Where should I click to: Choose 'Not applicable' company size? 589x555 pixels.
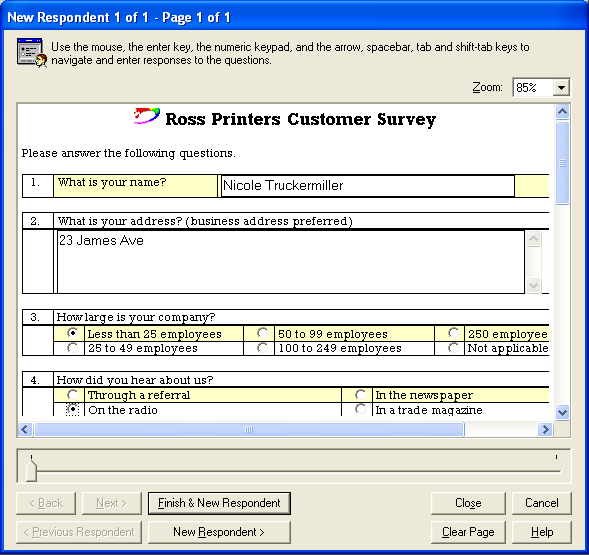coord(453,348)
